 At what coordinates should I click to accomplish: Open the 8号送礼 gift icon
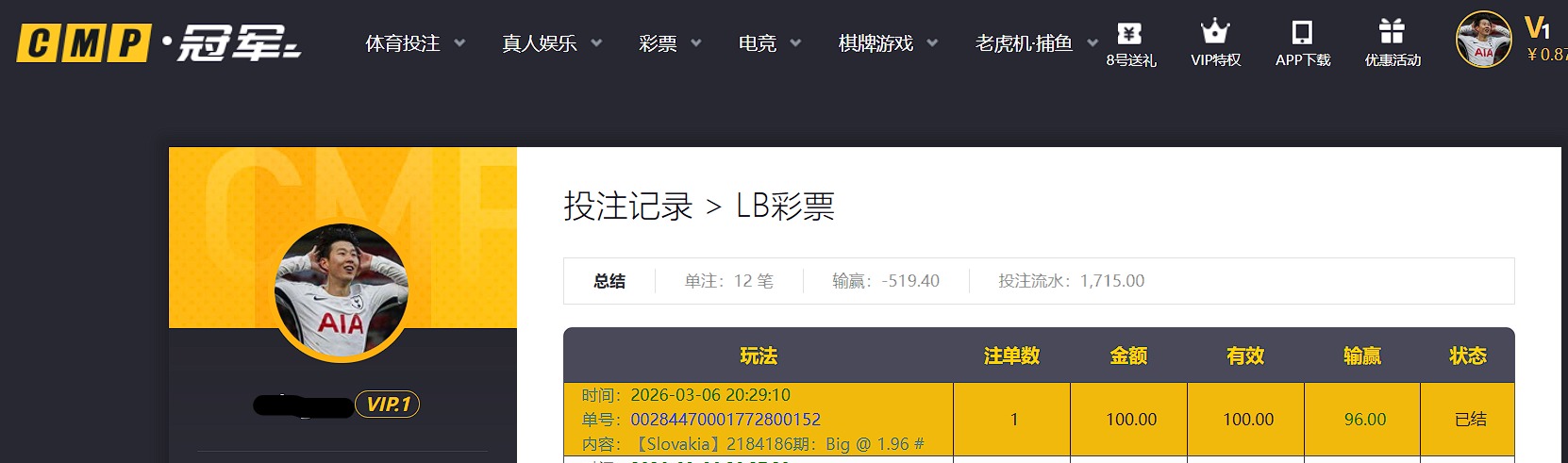click(1130, 34)
